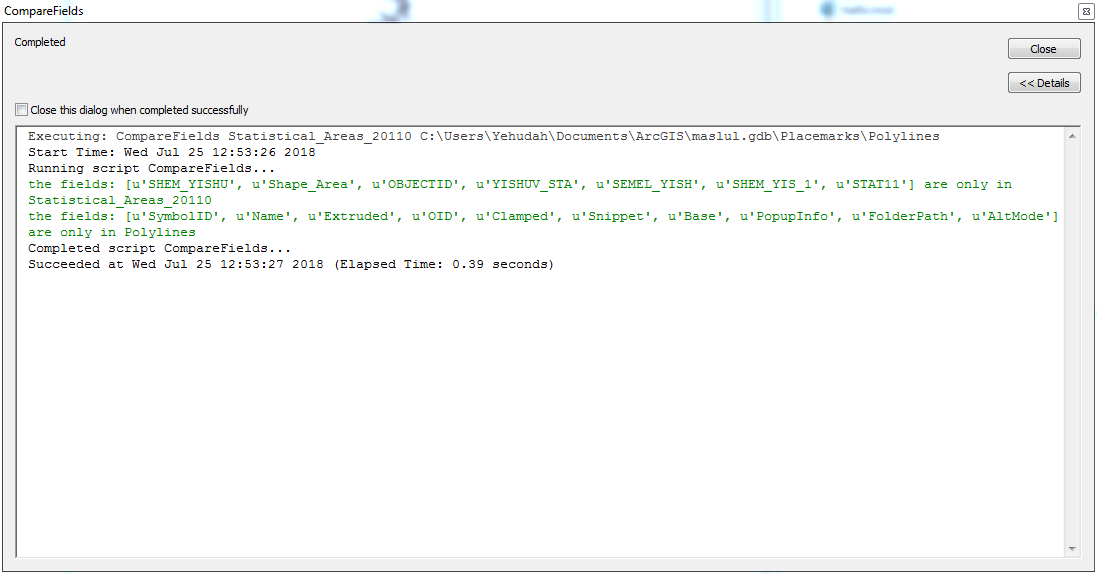Collapse the log with << Details button

point(1043,83)
